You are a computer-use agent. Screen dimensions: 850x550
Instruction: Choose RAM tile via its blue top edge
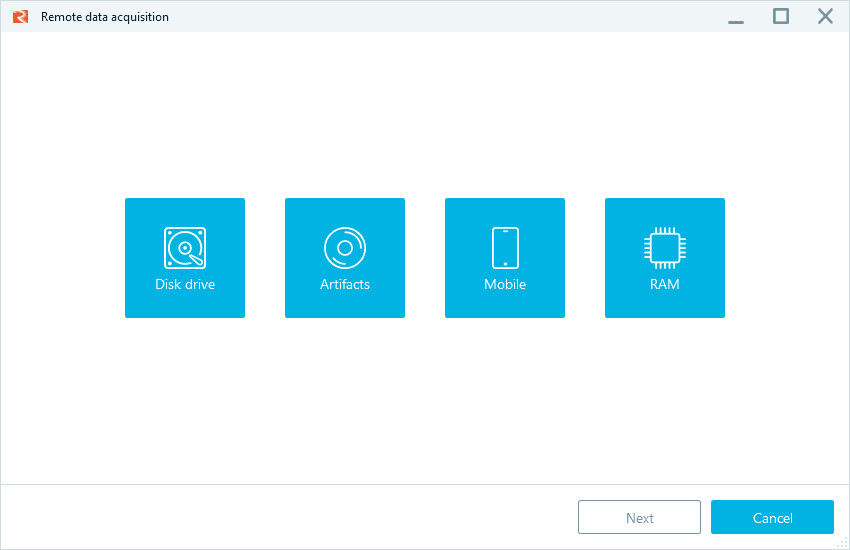665,203
